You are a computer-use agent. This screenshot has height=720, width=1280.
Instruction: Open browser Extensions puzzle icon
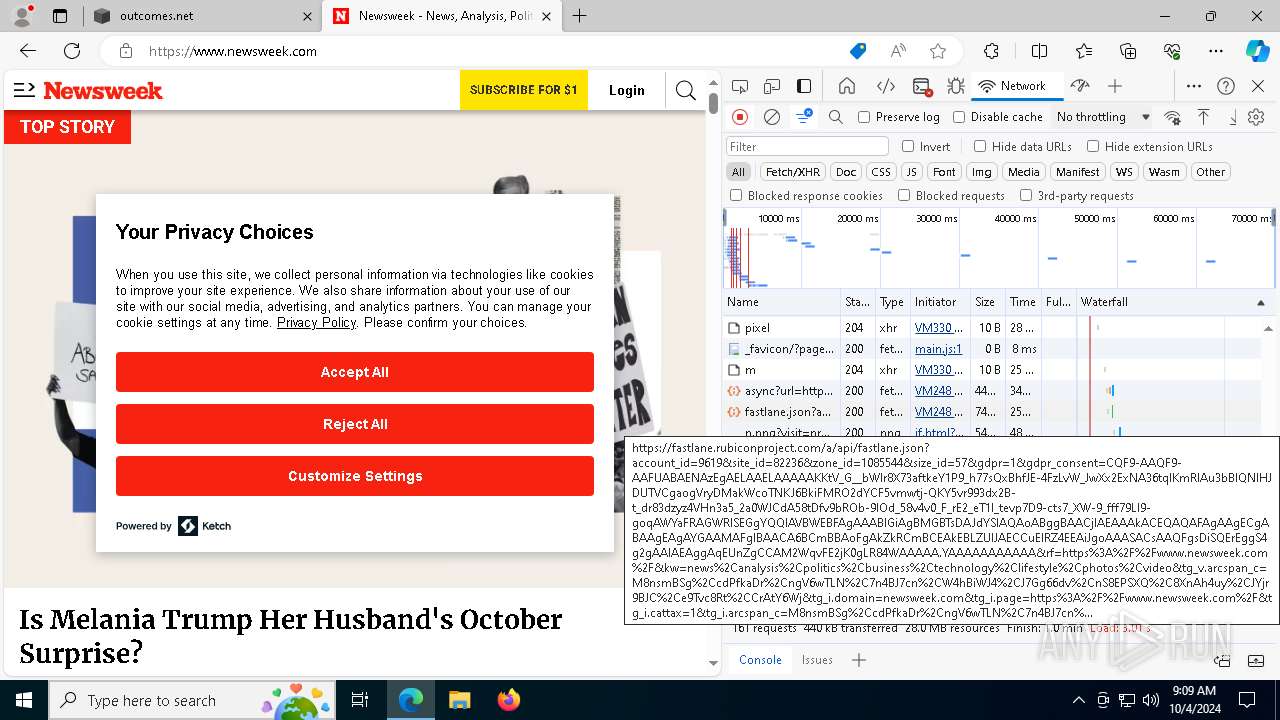pyautogui.click(x=991, y=51)
